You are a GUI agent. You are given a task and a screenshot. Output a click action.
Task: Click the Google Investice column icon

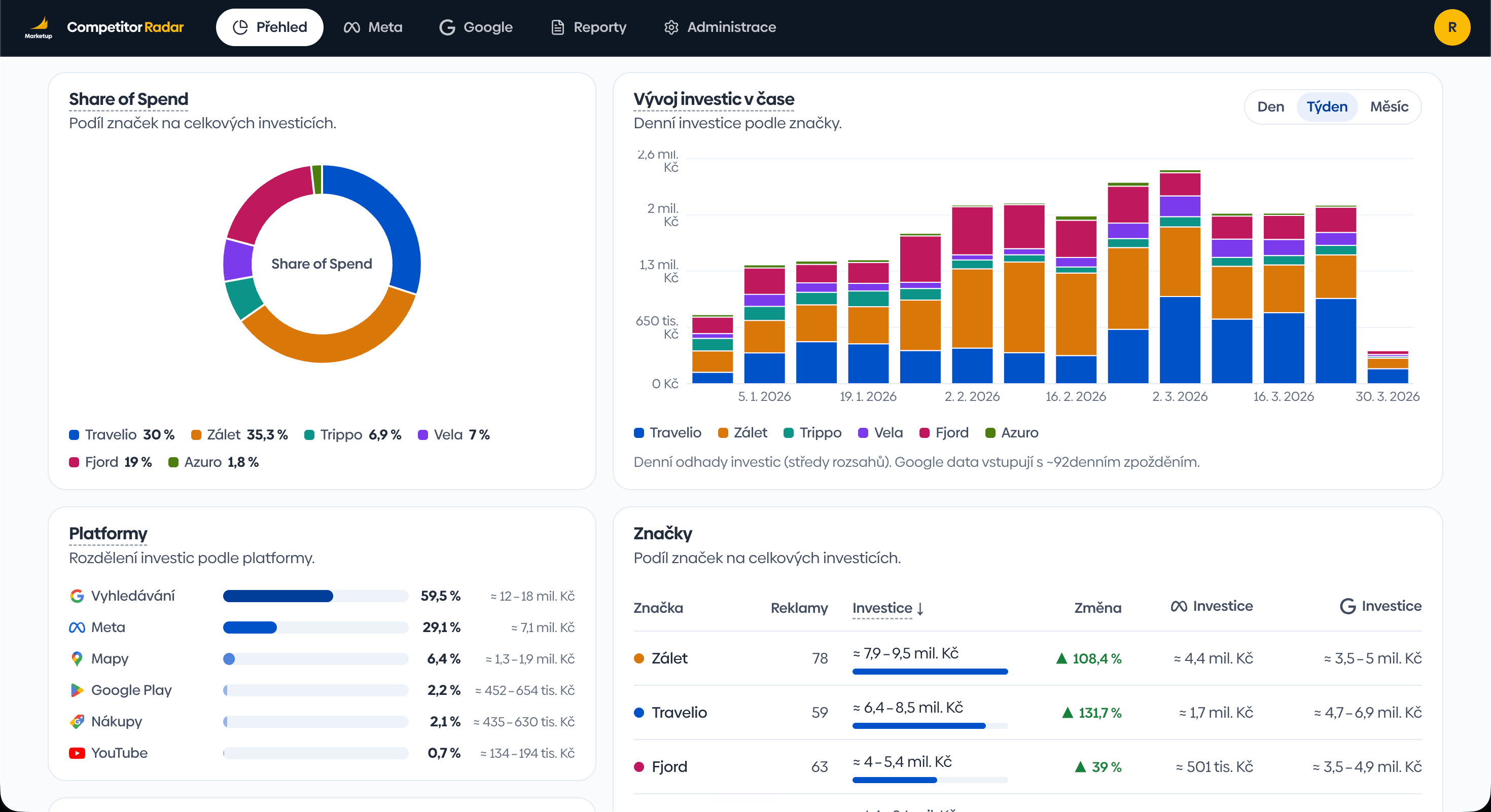1348,606
